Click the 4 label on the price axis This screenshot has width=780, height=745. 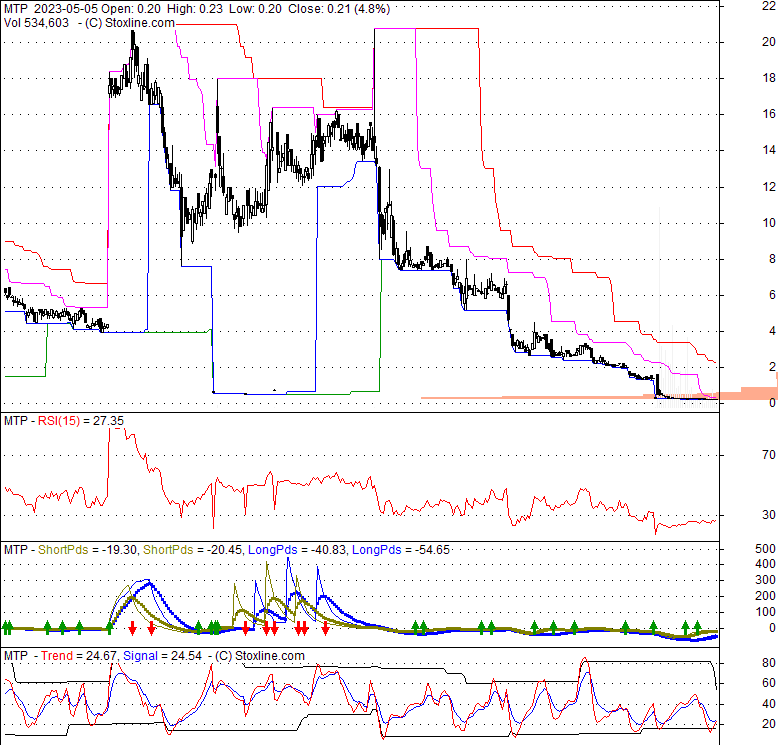tap(772, 331)
